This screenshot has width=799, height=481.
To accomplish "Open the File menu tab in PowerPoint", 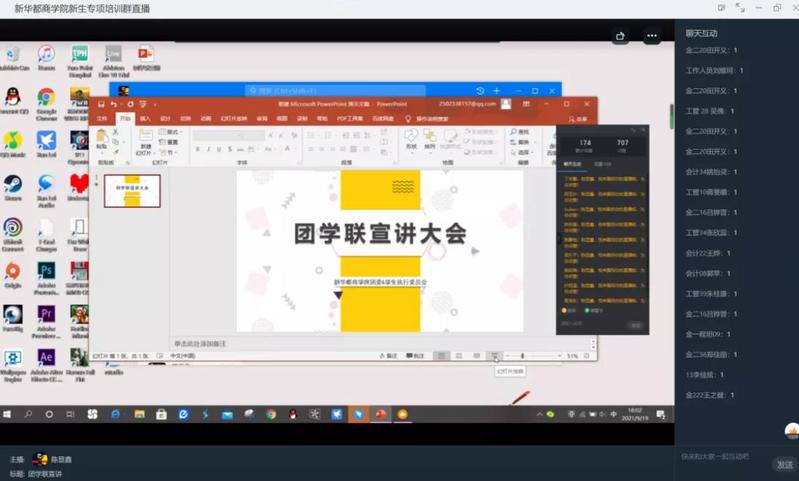I will coord(102,118).
